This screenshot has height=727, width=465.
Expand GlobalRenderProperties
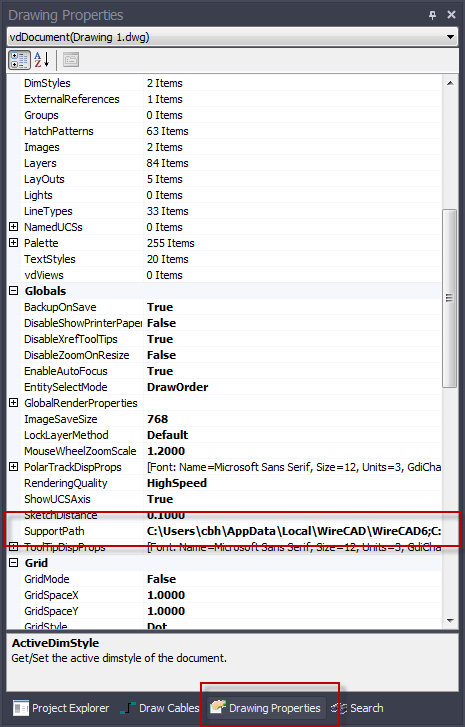coord(14,402)
